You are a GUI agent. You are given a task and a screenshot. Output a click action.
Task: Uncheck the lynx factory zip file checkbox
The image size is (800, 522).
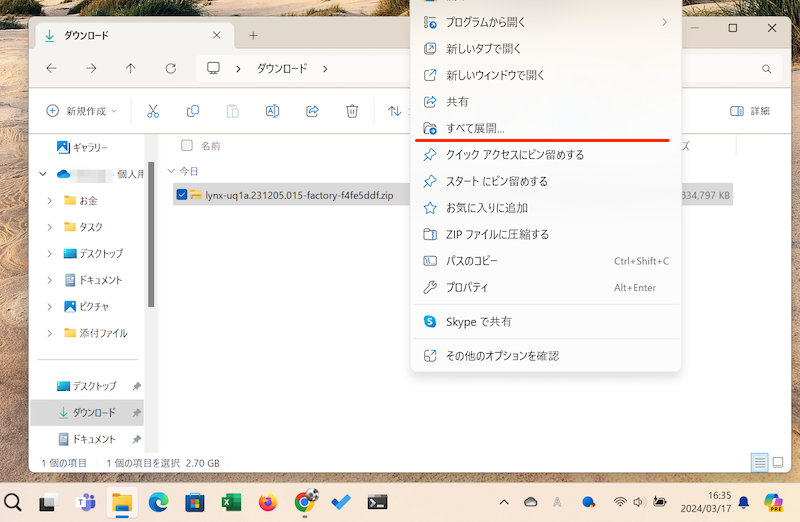click(181, 194)
